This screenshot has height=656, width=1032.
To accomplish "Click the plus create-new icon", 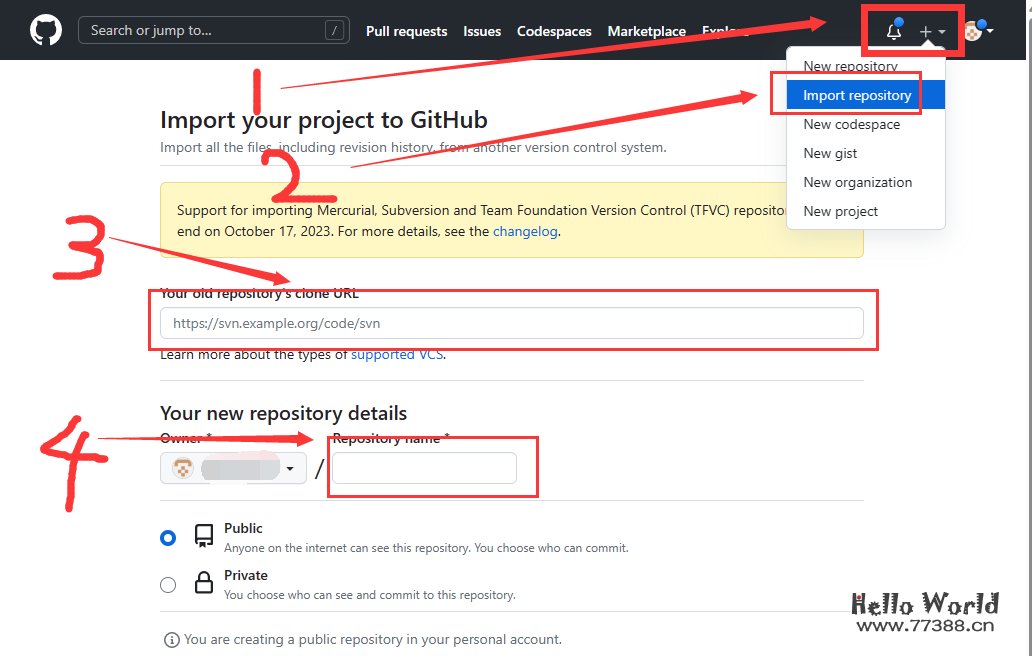I will [x=927, y=32].
